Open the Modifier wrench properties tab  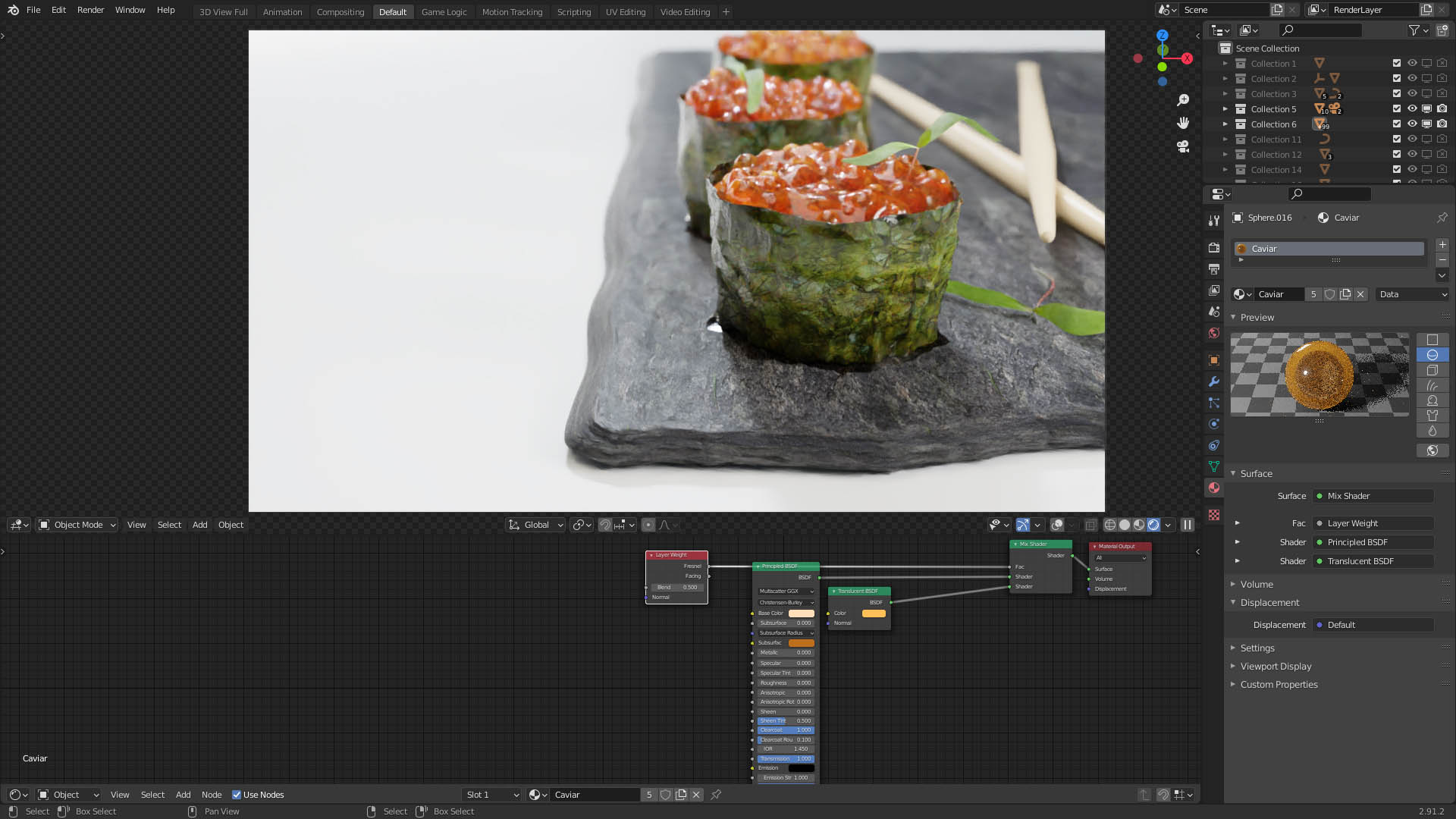(x=1214, y=381)
